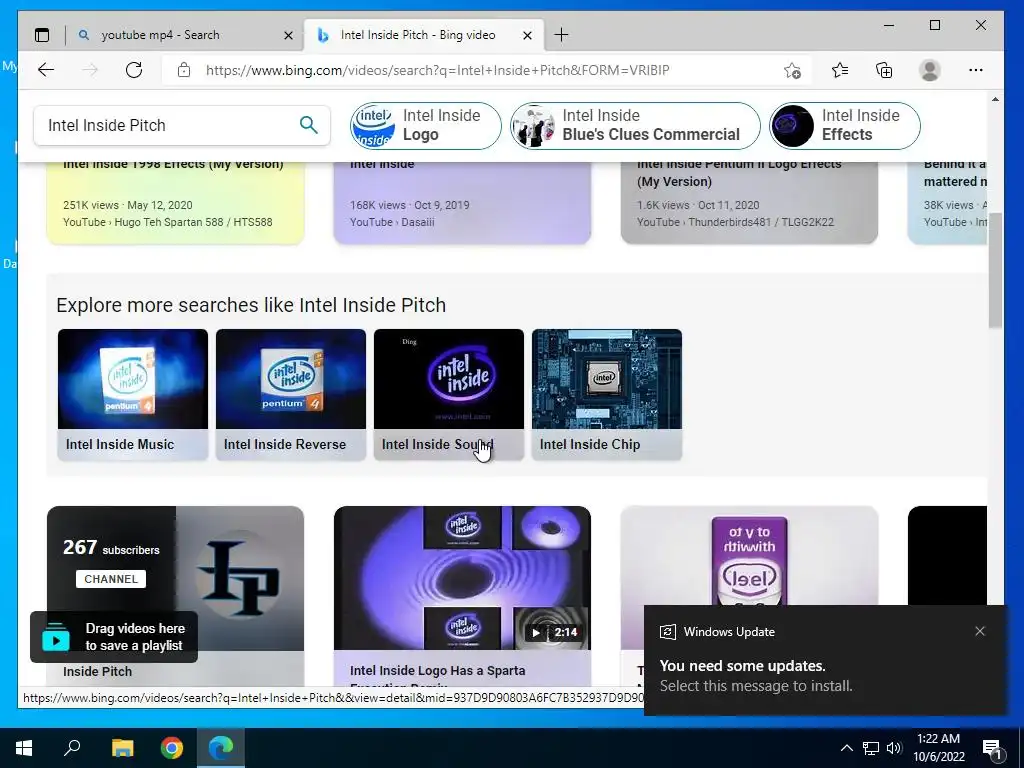Screen dimensions: 1024x768
Task: Click the playlist play icon
Action: point(56,638)
